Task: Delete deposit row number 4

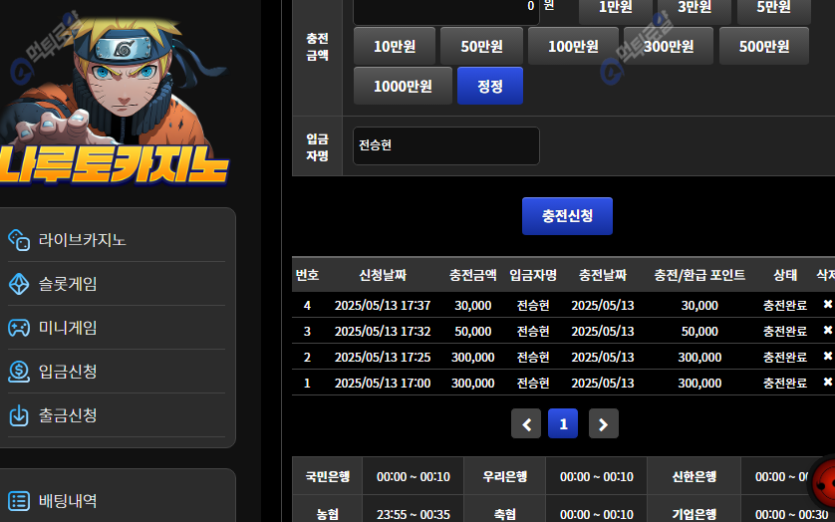Action: (828, 304)
